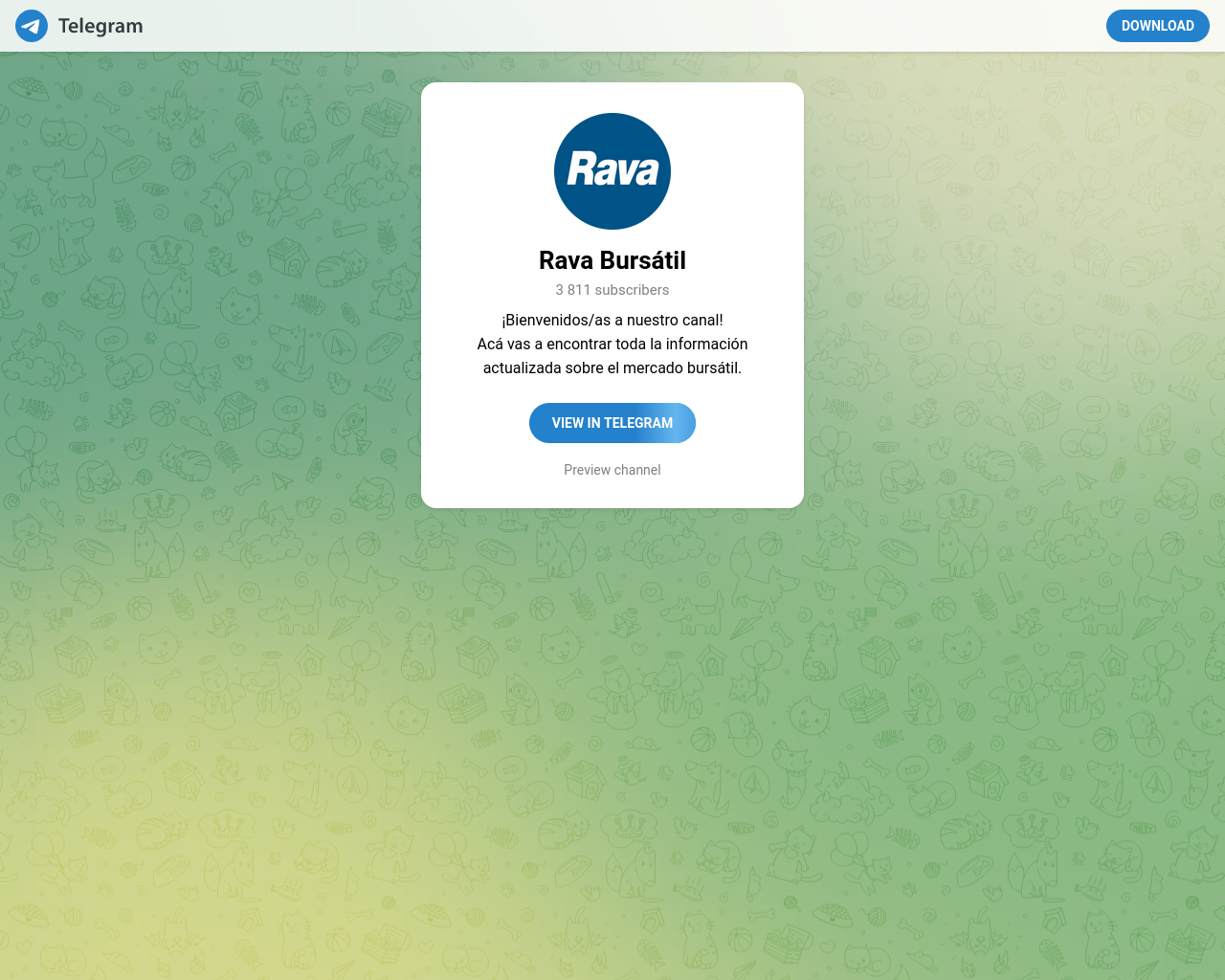Open the Rava channel avatar
The width and height of the screenshot is (1225, 980).
pyautogui.click(x=612, y=171)
